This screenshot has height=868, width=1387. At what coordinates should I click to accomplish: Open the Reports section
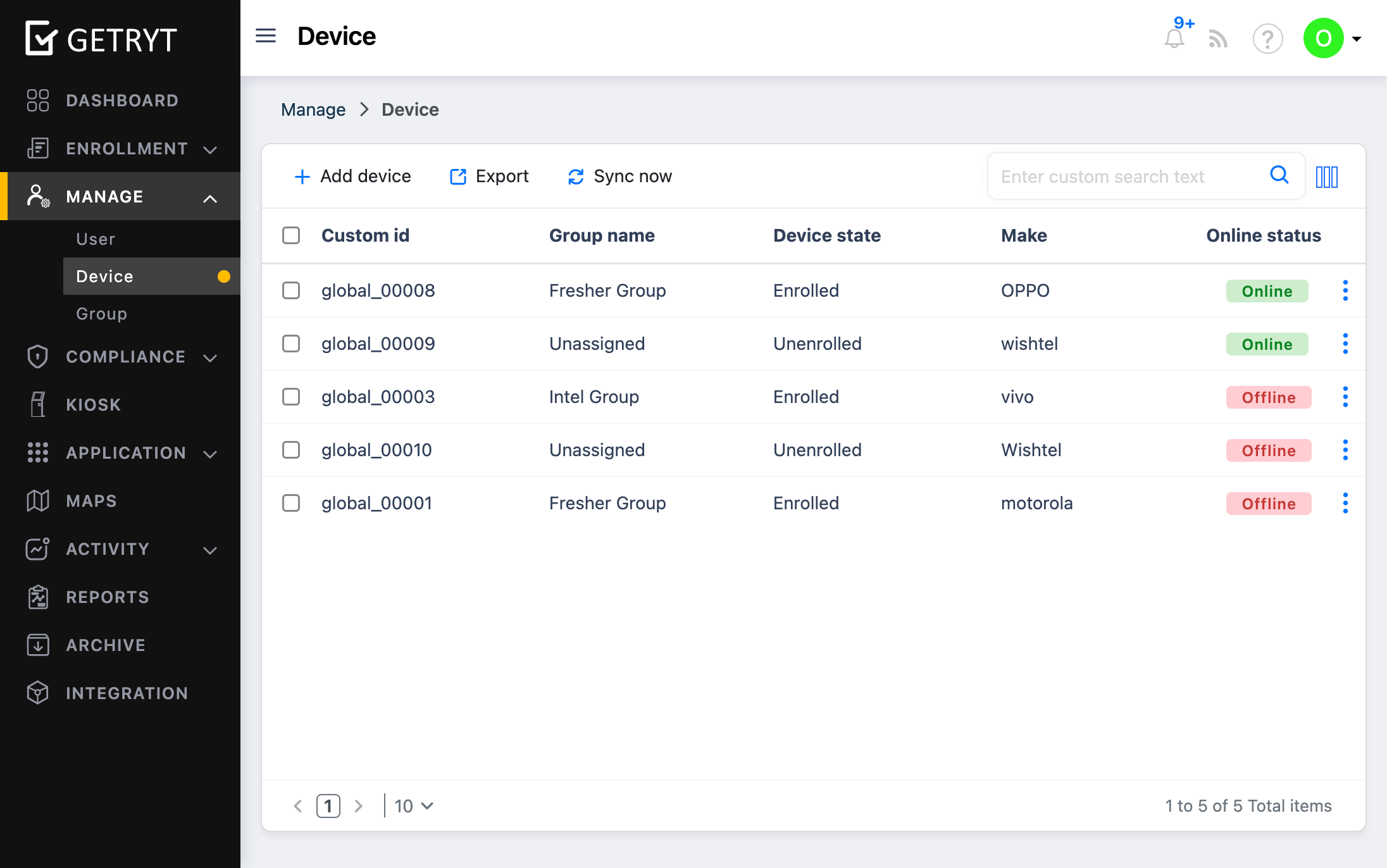point(120,597)
